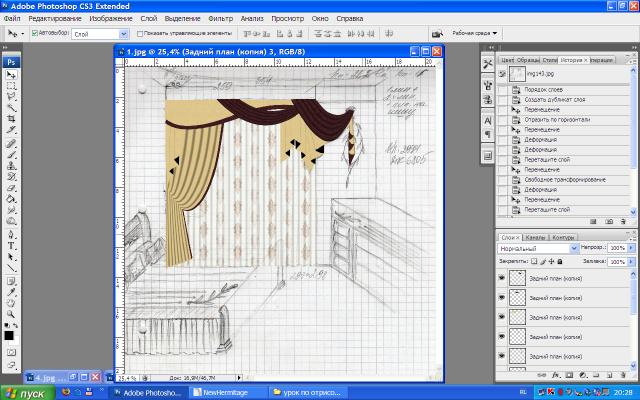Image resolution: width=640 pixels, height=400 pixels.
Task: Select the Rectangular Marquee tool
Action: click(11, 86)
